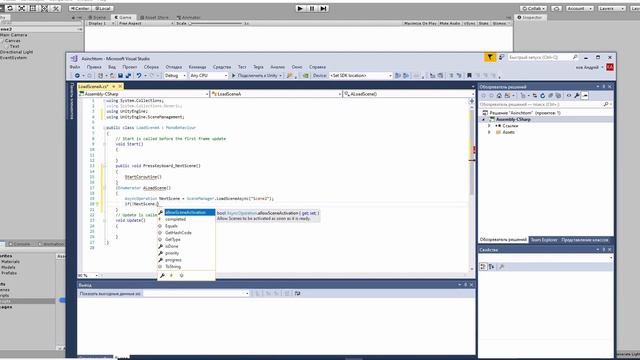Select Directional Light in Unity Hierarchy

coord(17,52)
